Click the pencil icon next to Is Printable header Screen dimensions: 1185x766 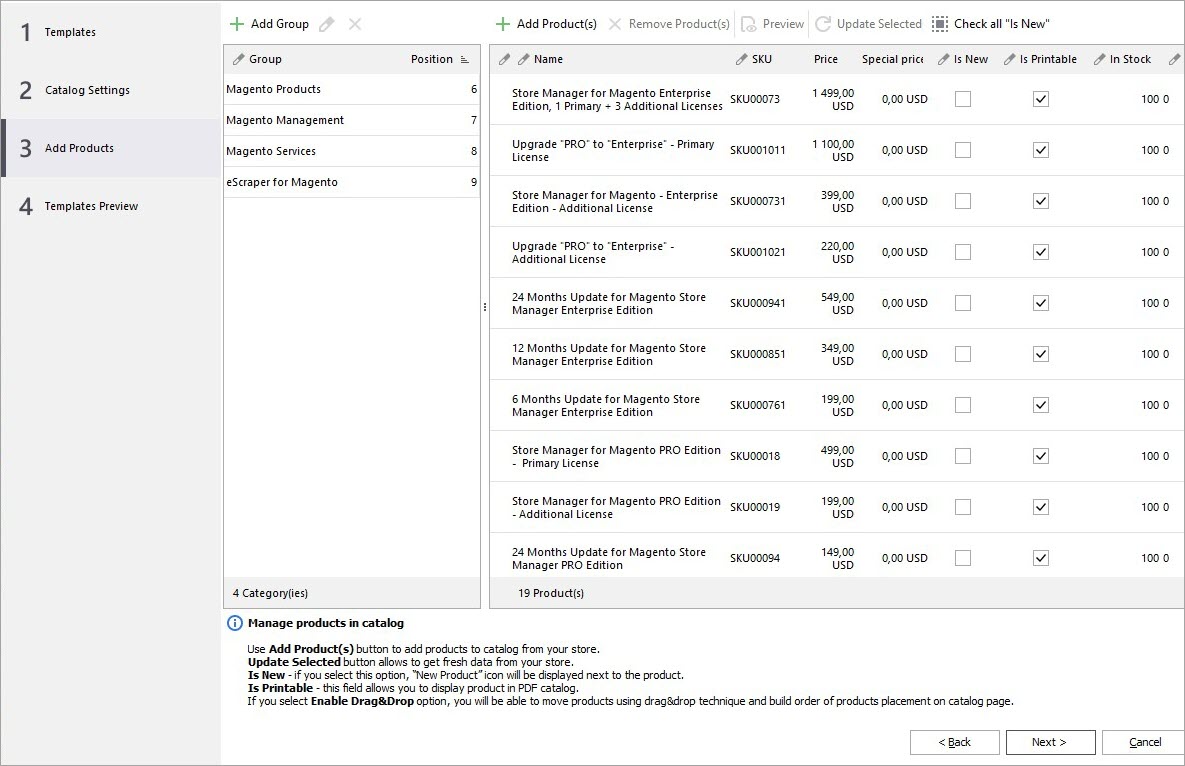[1010, 59]
